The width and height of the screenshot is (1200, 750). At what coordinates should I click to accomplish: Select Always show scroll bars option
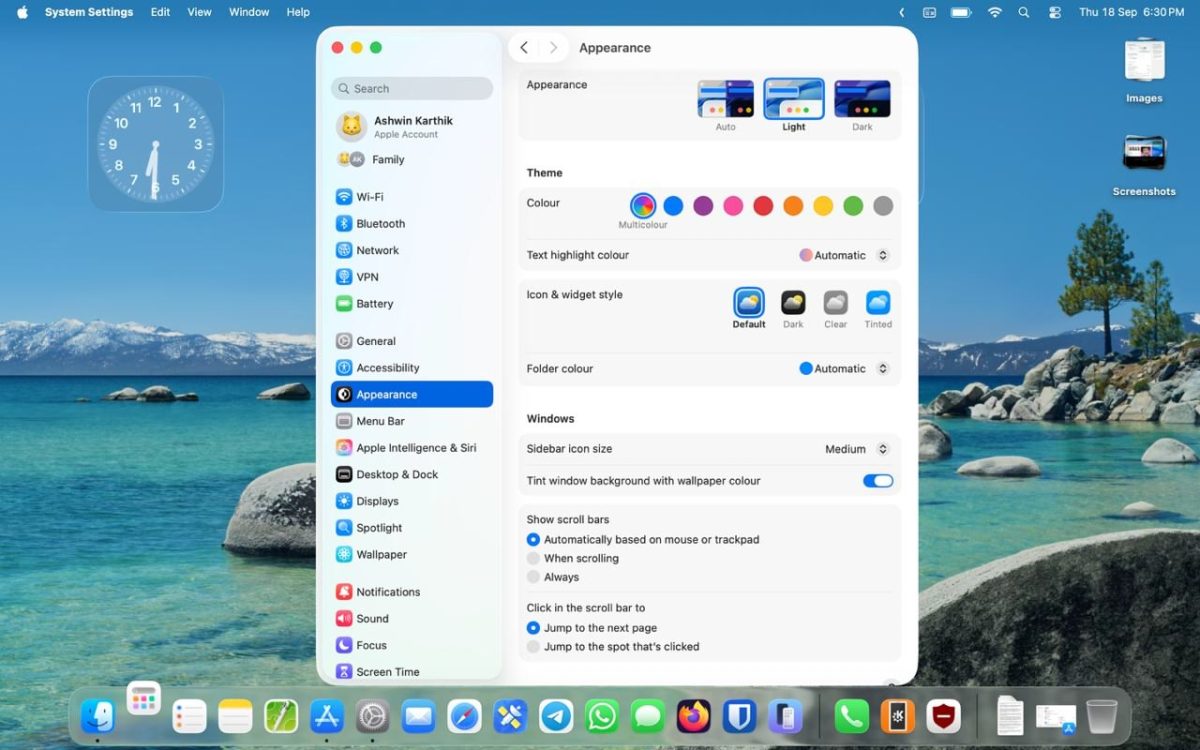533,577
